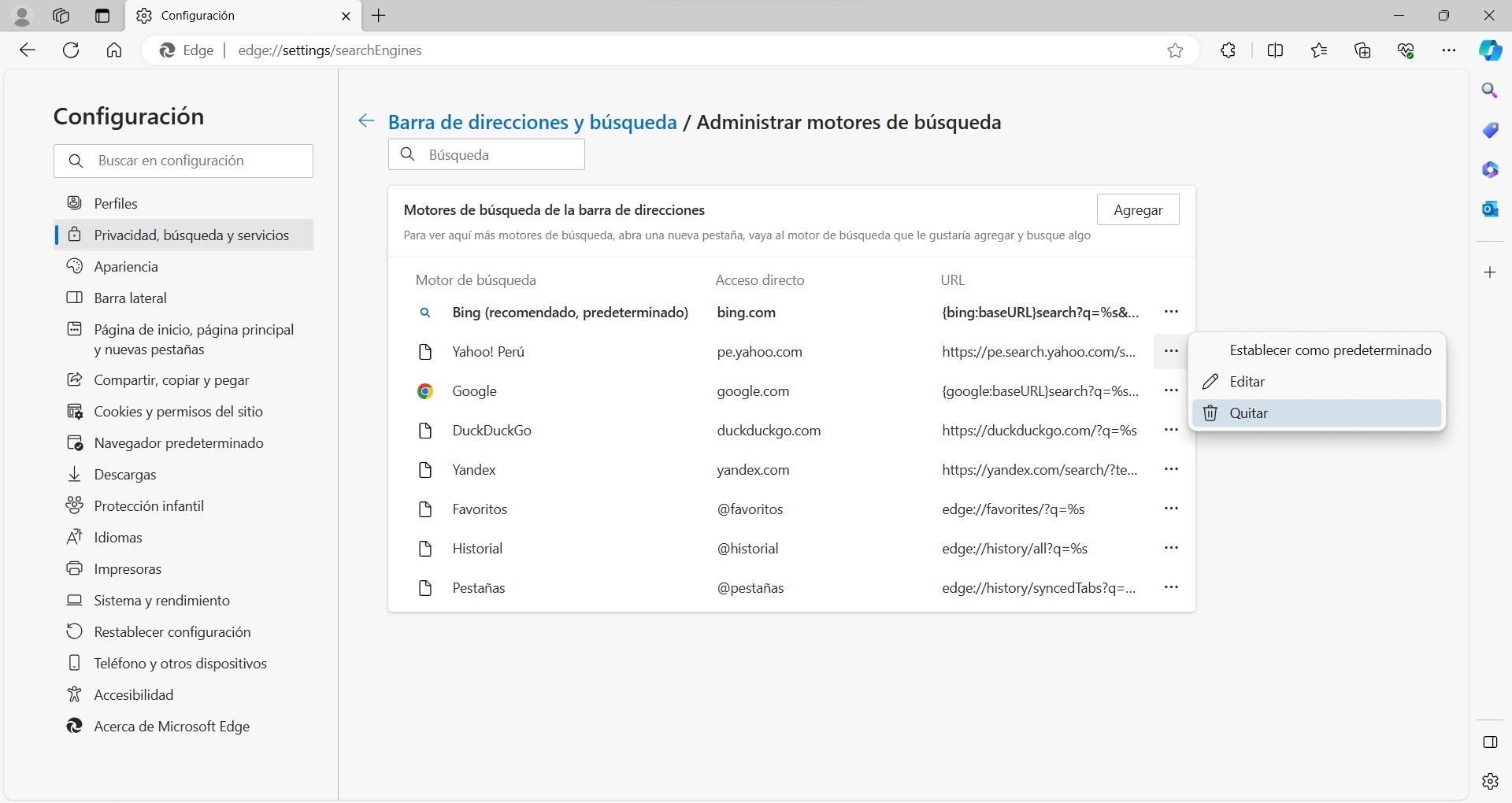Open more options for Favoritos row
Viewport: 1512px width, 803px height.
tap(1171, 509)
